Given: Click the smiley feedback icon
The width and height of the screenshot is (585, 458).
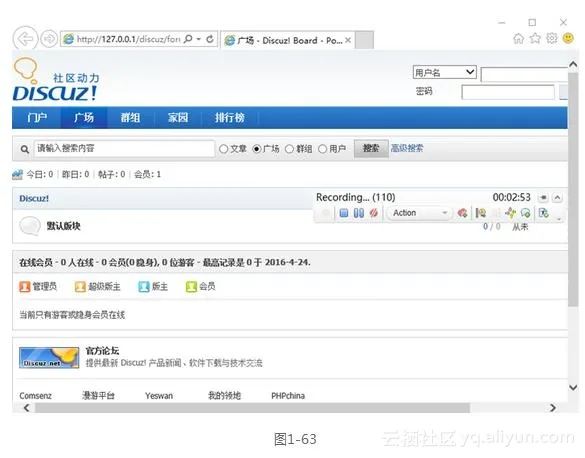Looking at the screenshot, I should (x=568, y=38).
